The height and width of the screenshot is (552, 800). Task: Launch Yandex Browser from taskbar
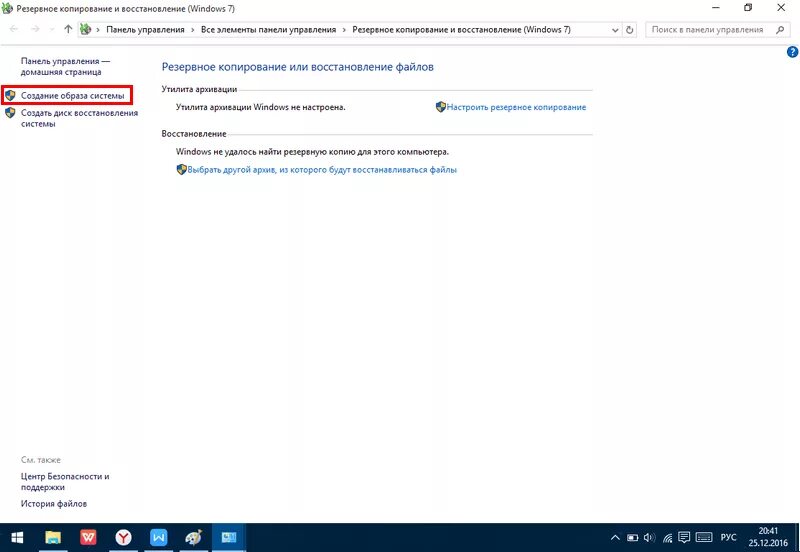pos(123,537)
